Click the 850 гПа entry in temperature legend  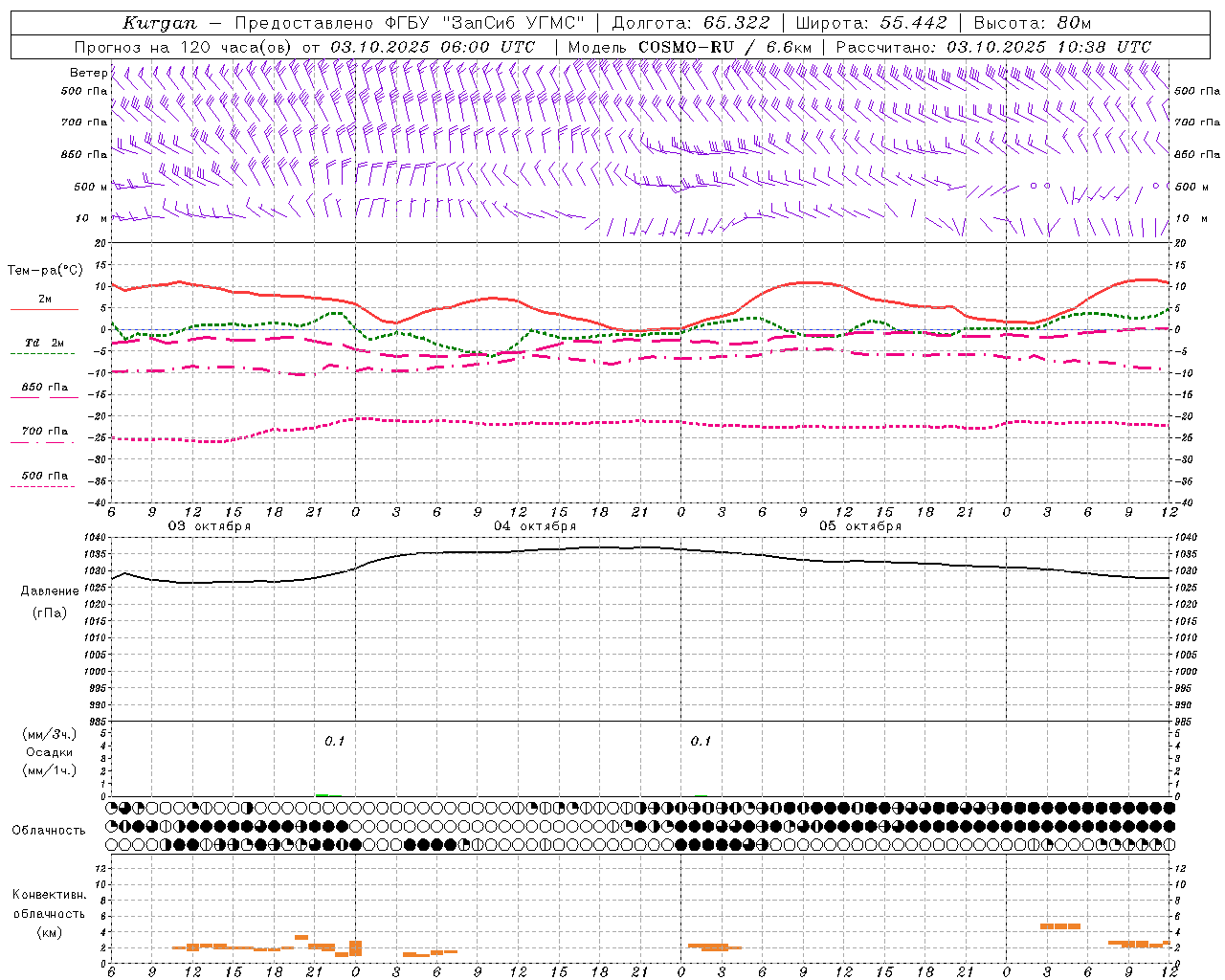click(x=45, y=388)
